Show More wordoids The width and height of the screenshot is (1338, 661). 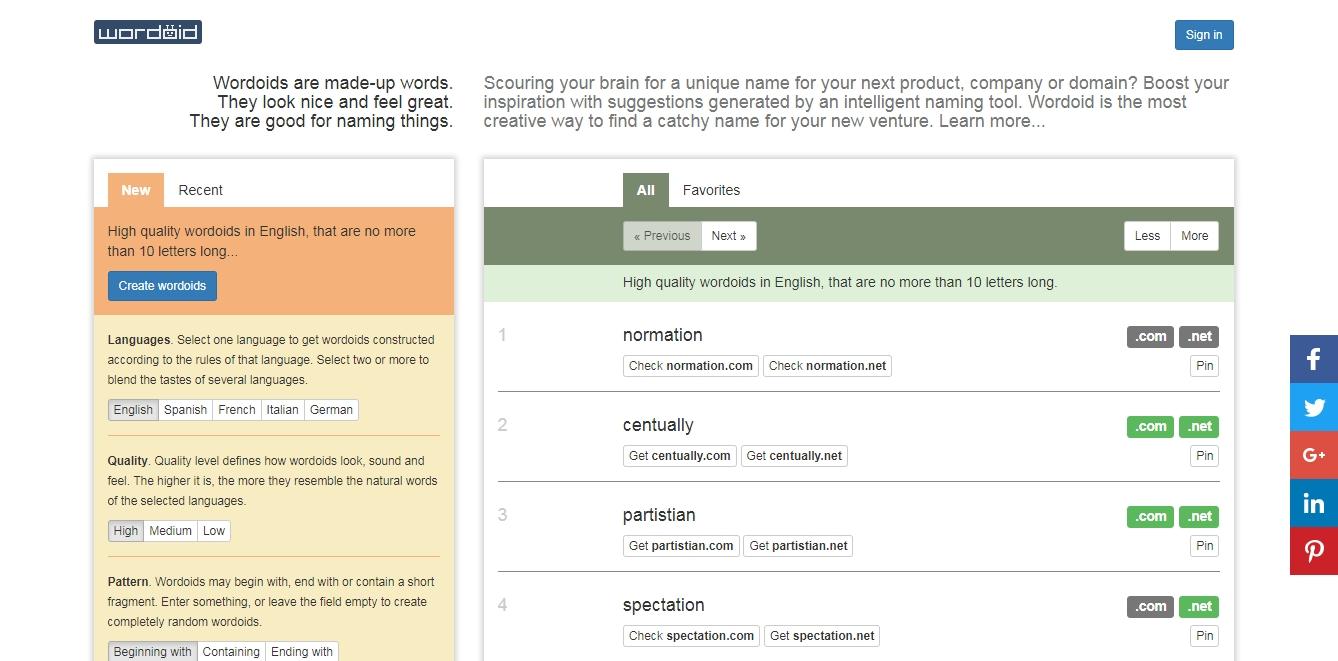(1194, 236)
